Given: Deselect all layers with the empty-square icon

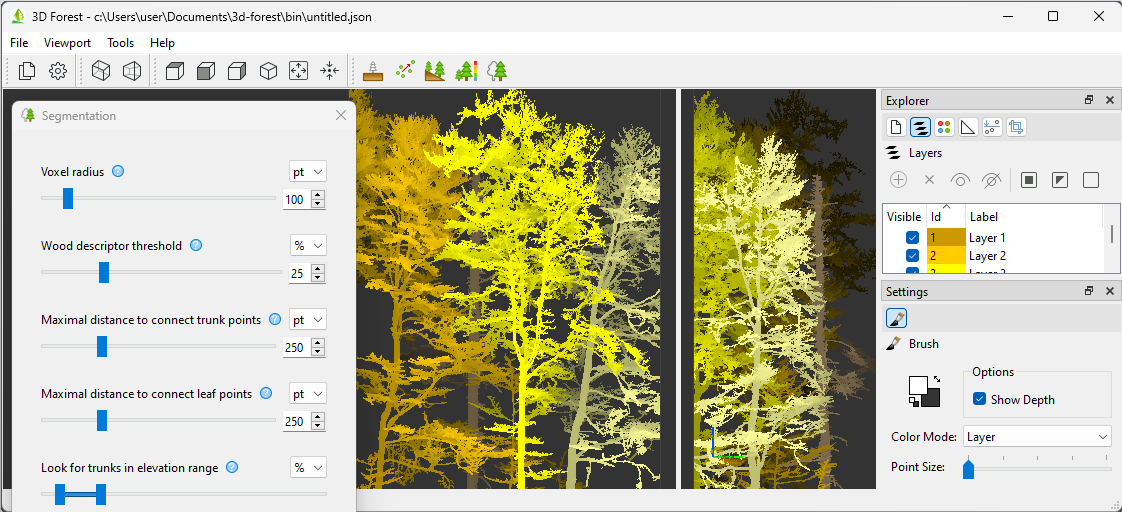Looking at the screenshot, I should [x=1091, y=180].
